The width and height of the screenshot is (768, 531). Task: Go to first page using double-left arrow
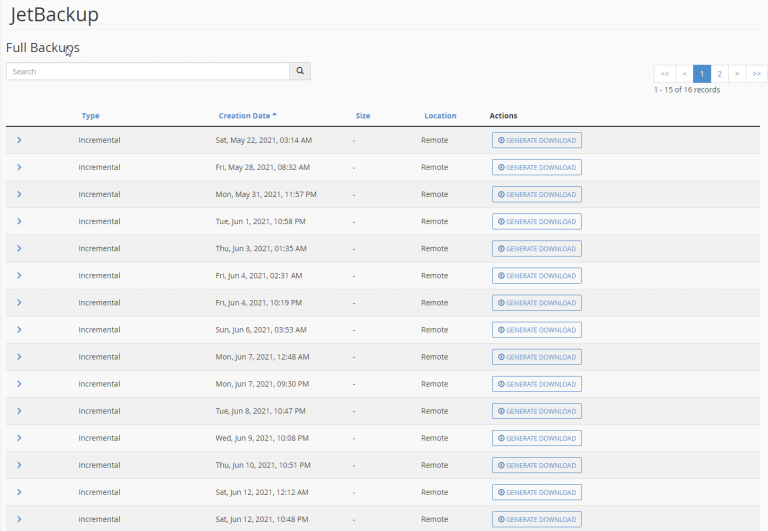coord(665,73)
